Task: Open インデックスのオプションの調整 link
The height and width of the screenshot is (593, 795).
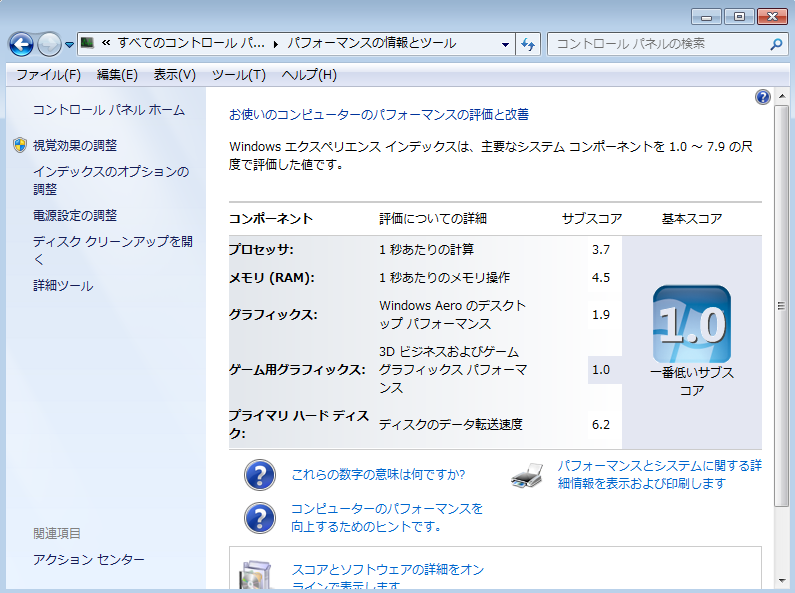Action: point(111,180)
